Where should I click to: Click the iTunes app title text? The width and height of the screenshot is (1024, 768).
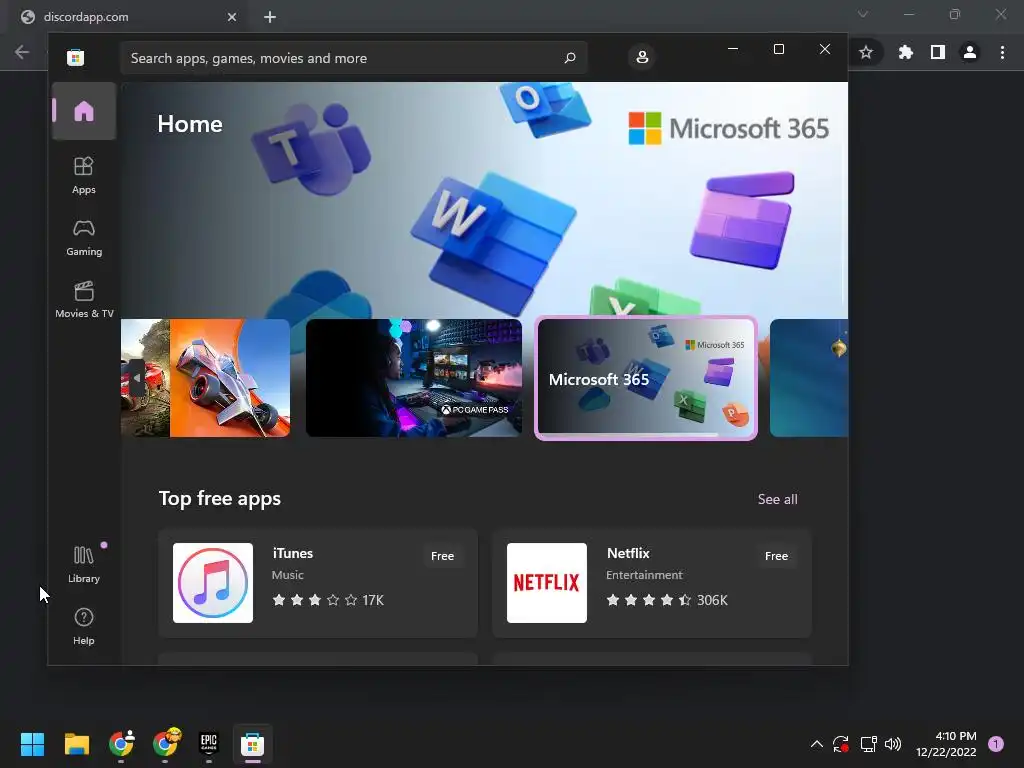[293, 553]
